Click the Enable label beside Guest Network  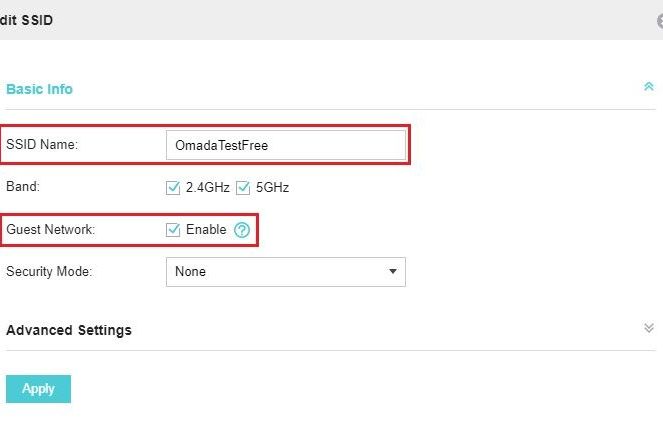pos(206,229)
